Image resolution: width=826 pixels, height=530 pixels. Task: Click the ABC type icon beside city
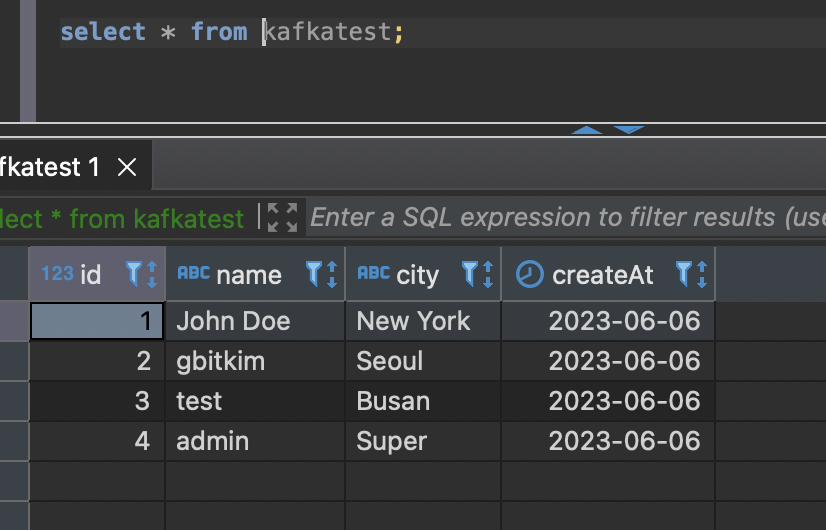373,274
